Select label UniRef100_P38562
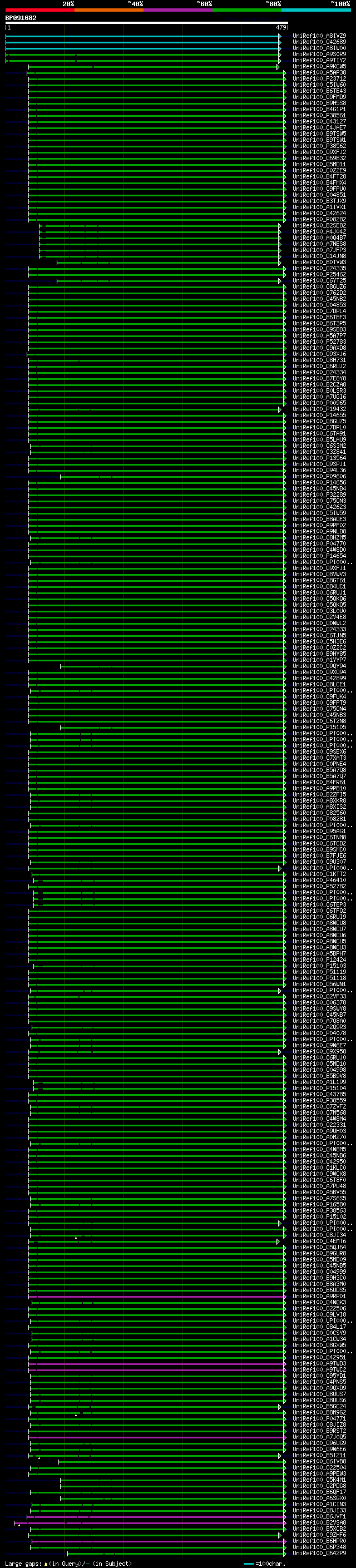The height and width of the screenshot is (1568, 356). tap(319, 146)
